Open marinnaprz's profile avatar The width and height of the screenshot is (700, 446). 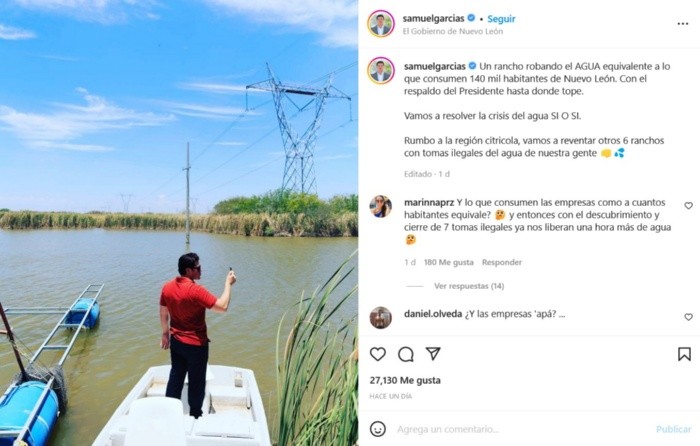click(x=380, y=206)
